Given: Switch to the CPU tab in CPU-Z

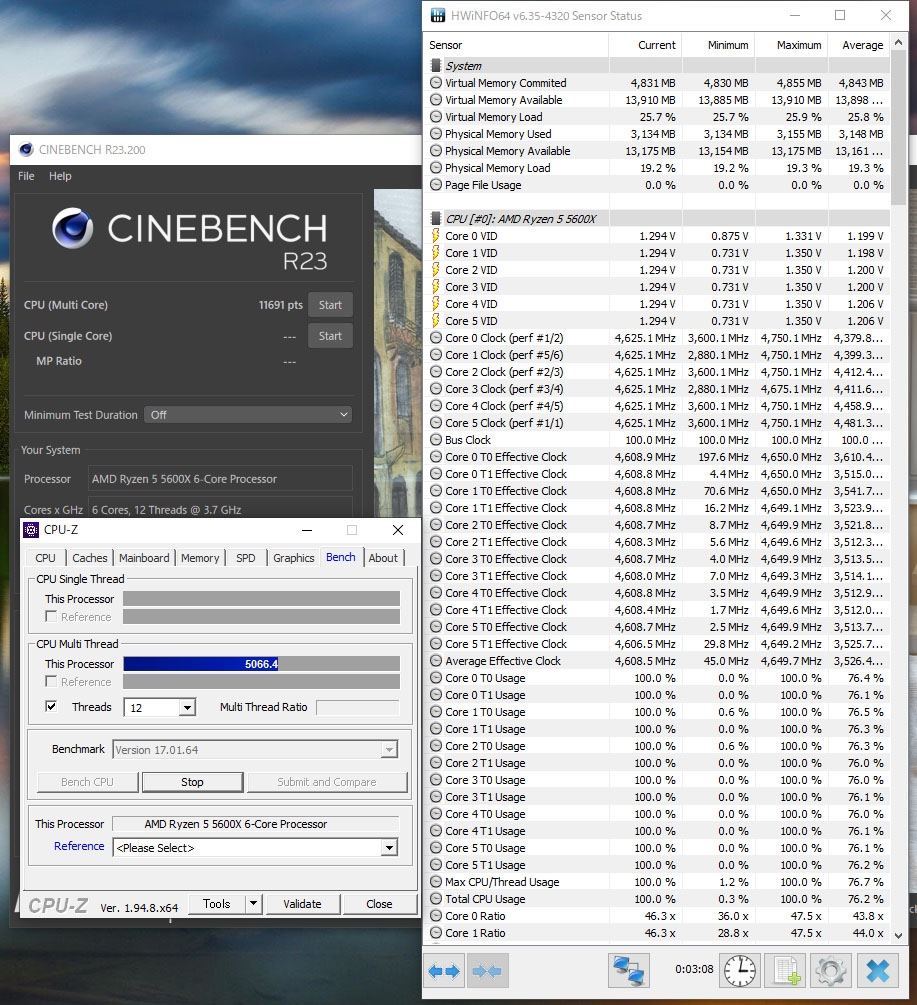Looking at the screenshot, I should [x=45, y=558].
